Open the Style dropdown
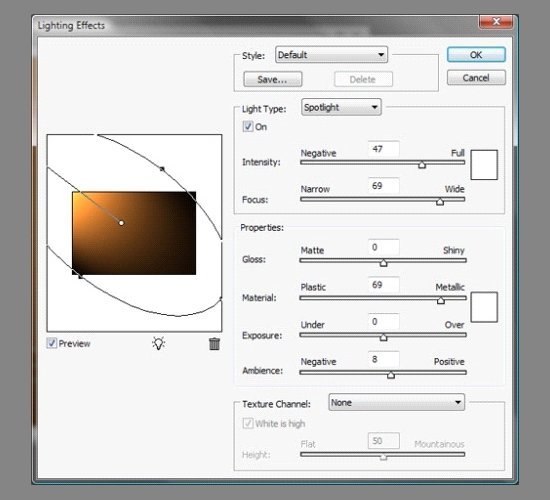This screenshot has height=500, width=550. 331,55
